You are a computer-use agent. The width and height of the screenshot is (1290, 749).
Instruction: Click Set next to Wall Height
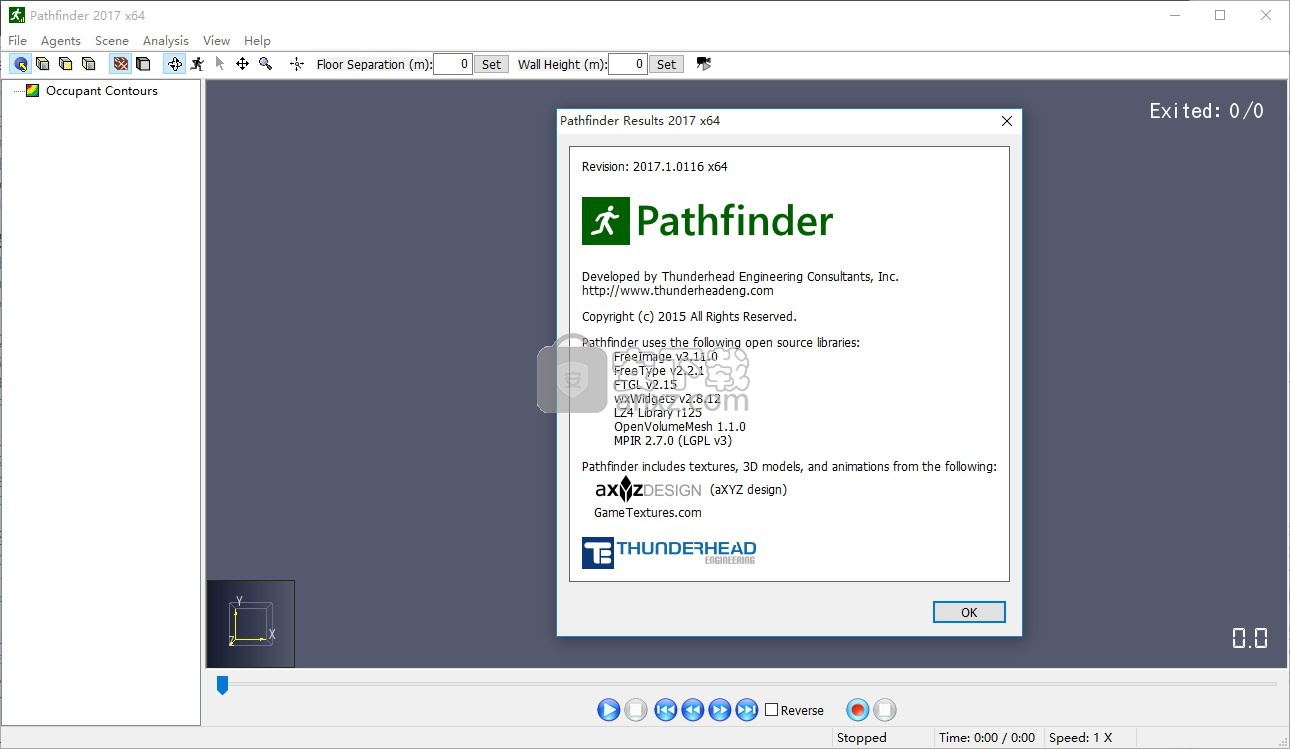666,64
